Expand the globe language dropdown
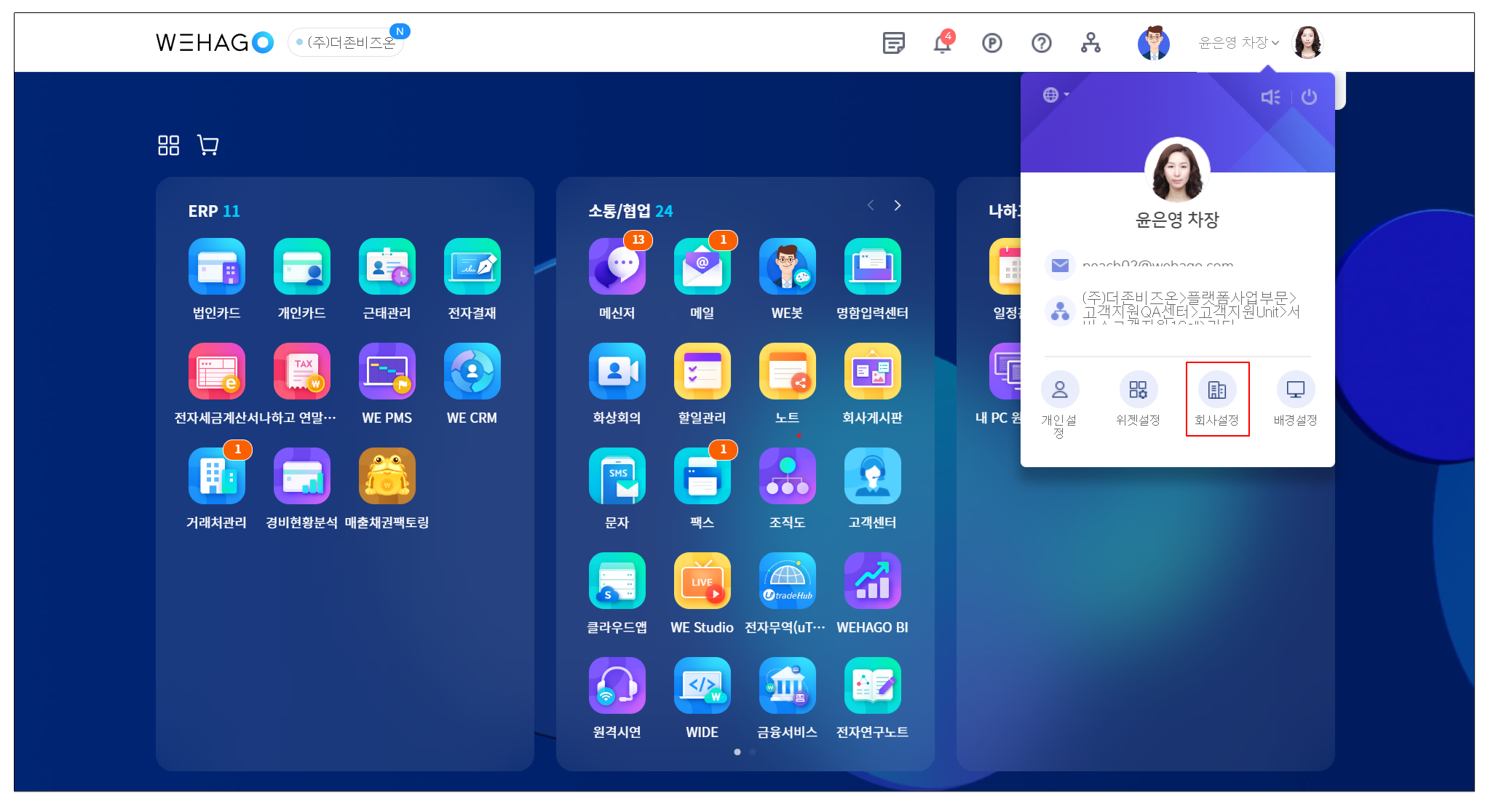This screenshot has width=1493, height=812. tap(1055, 95)
